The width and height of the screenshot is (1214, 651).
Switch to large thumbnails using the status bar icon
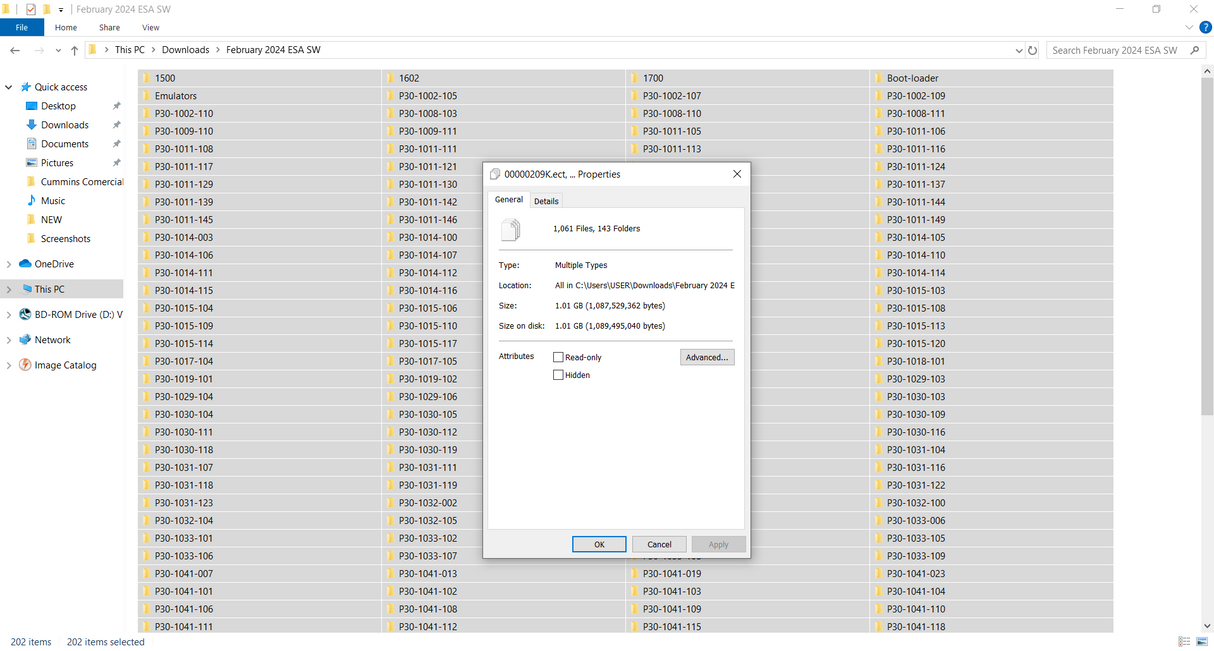1202,641
